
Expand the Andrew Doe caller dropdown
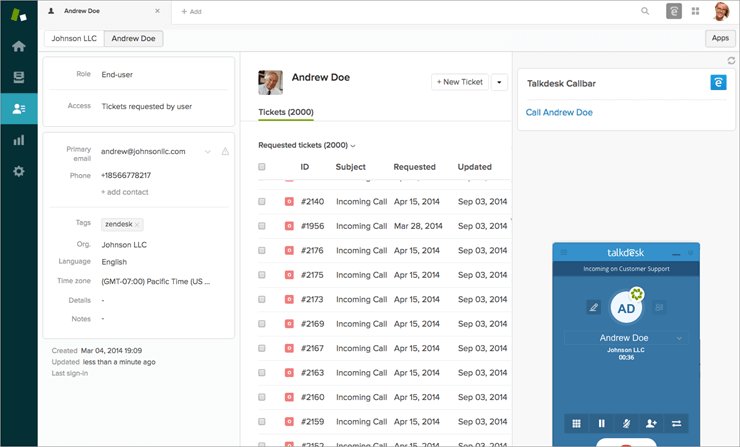[680, 339]
